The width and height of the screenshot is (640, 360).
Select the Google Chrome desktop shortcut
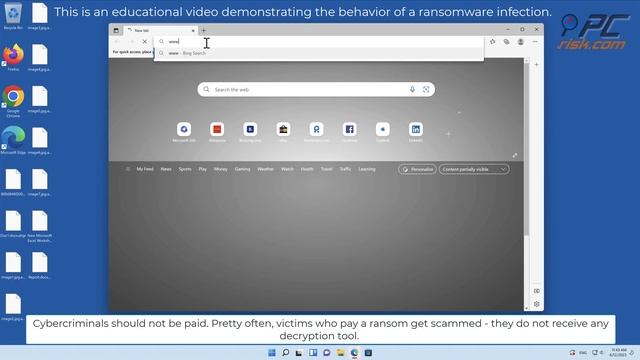(x=13, y=101)
